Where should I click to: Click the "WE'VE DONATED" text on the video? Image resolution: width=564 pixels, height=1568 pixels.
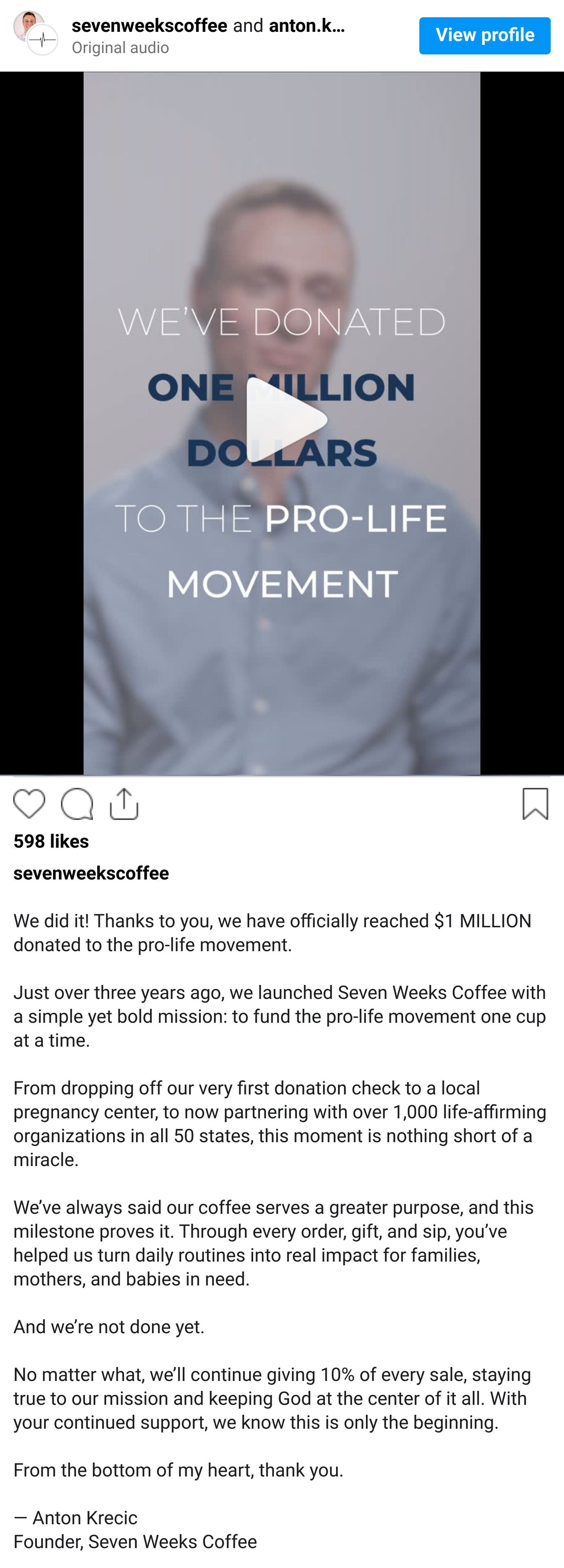click(282, 322)
